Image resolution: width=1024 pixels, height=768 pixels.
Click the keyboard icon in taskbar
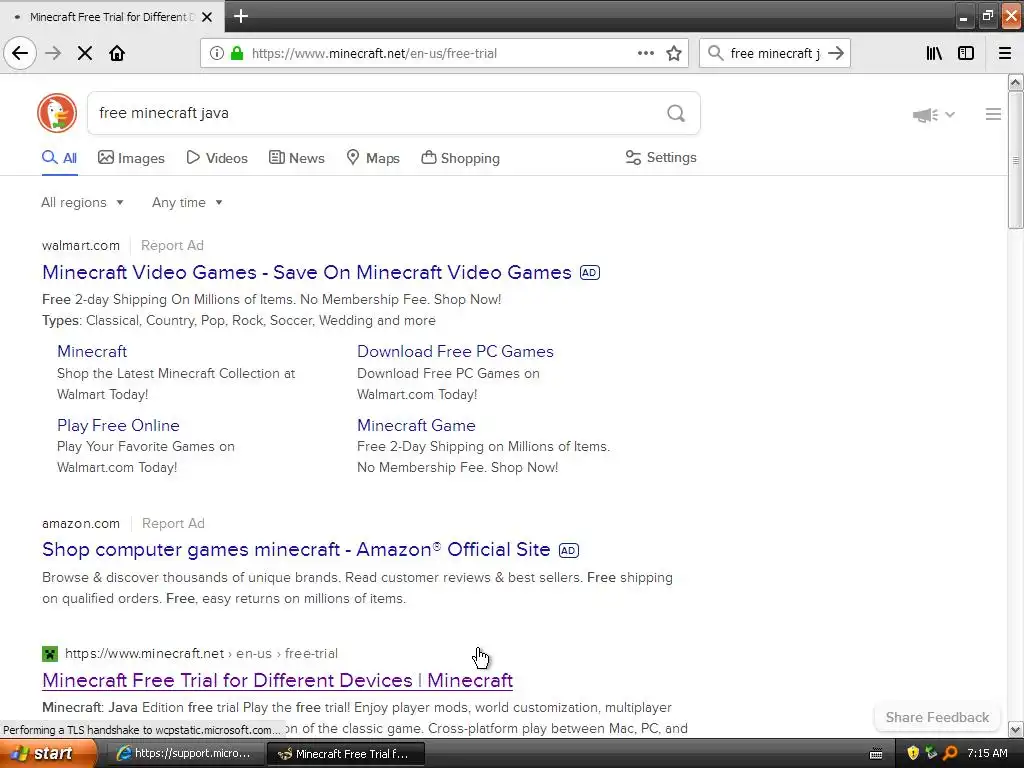tap(876, 754)
